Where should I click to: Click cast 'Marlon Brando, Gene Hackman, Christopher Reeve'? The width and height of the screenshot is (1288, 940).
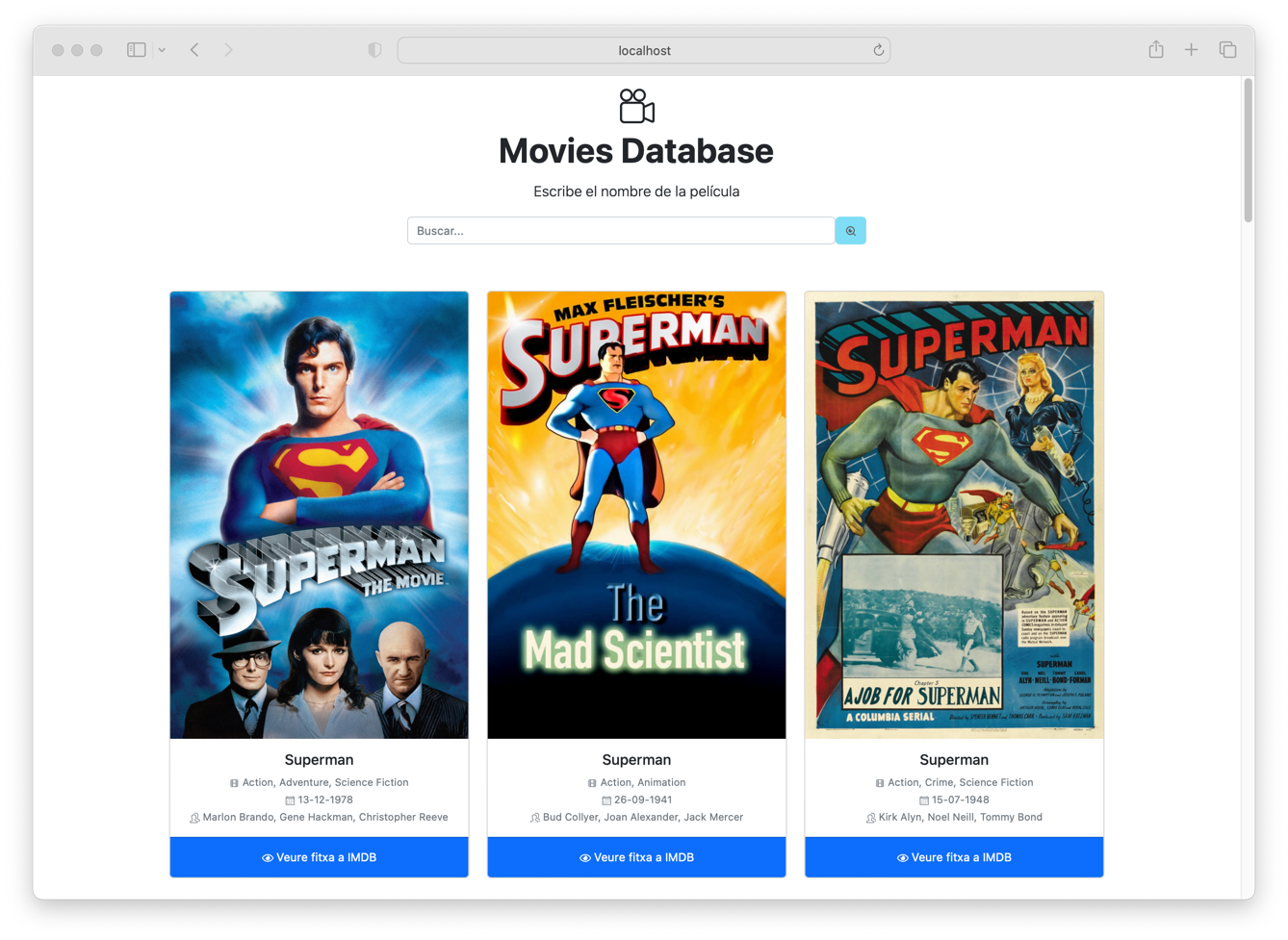(325, 817)
